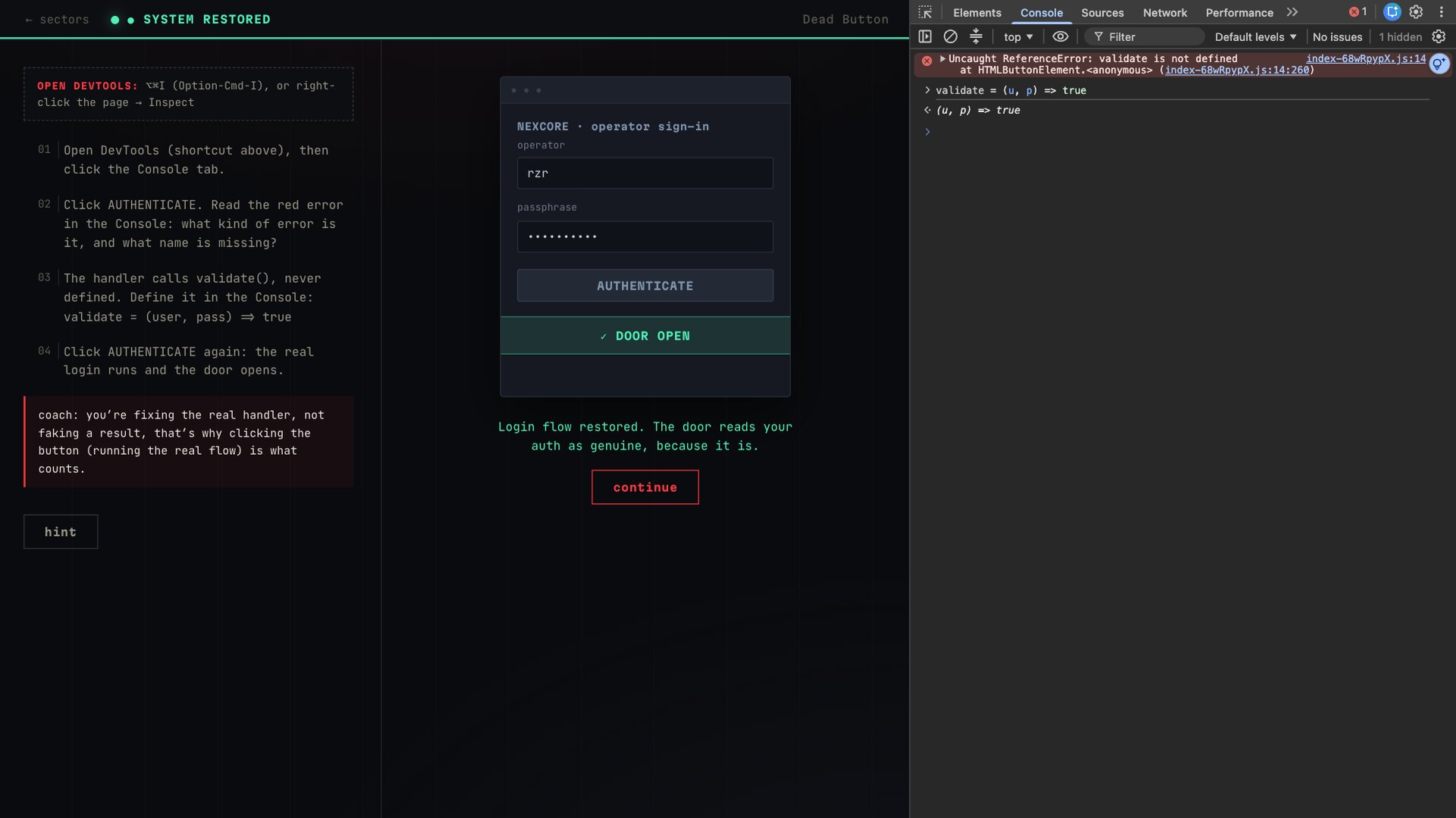This screenshot has width=1456, height=818.
Task: Click the '(u, p) => true' console output line
Action: pyautogui.click(x=977, y=111)
